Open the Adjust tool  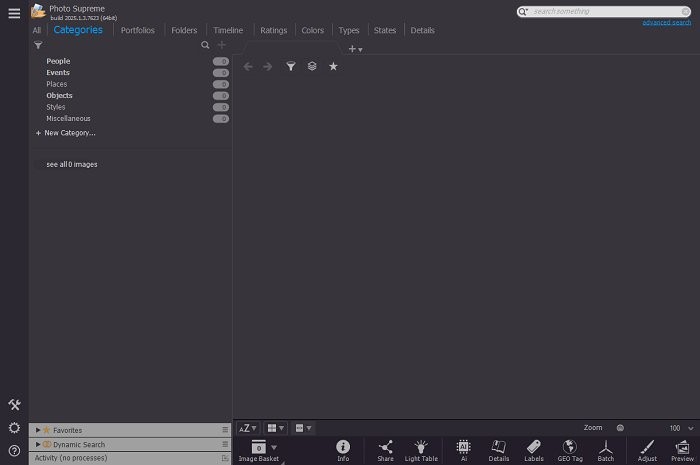coord(647,451)
